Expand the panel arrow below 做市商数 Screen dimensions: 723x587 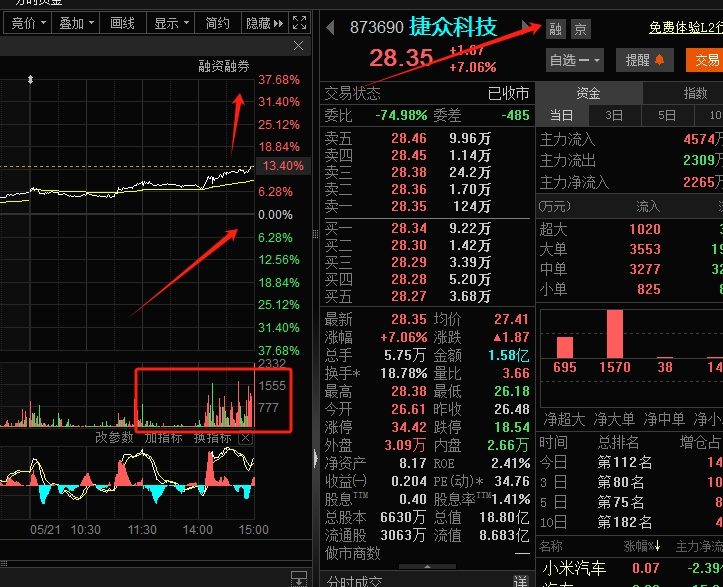pos(427,566)
